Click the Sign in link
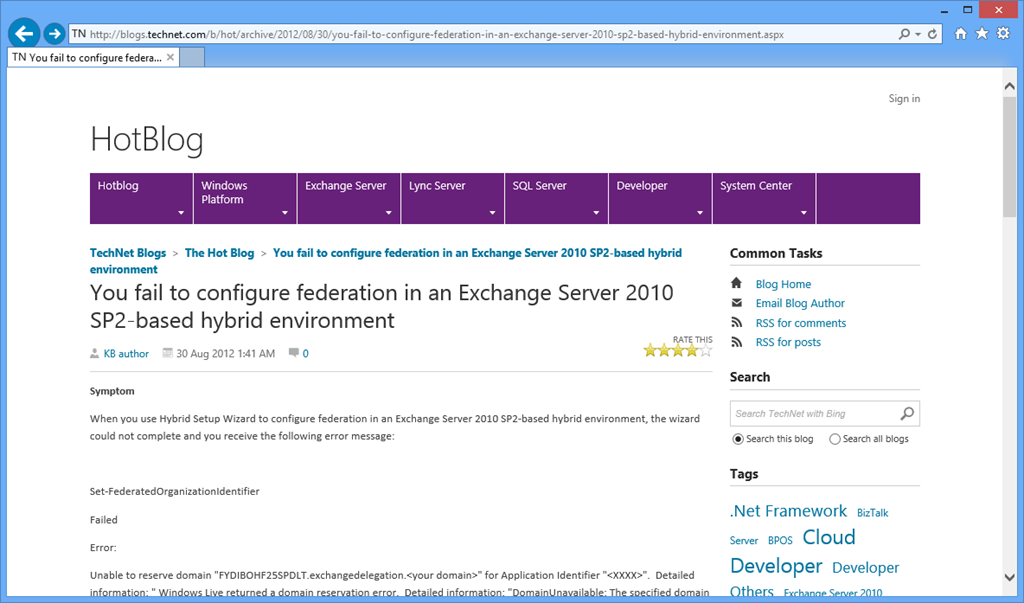Screen dimensions: 1024x603 904,99
